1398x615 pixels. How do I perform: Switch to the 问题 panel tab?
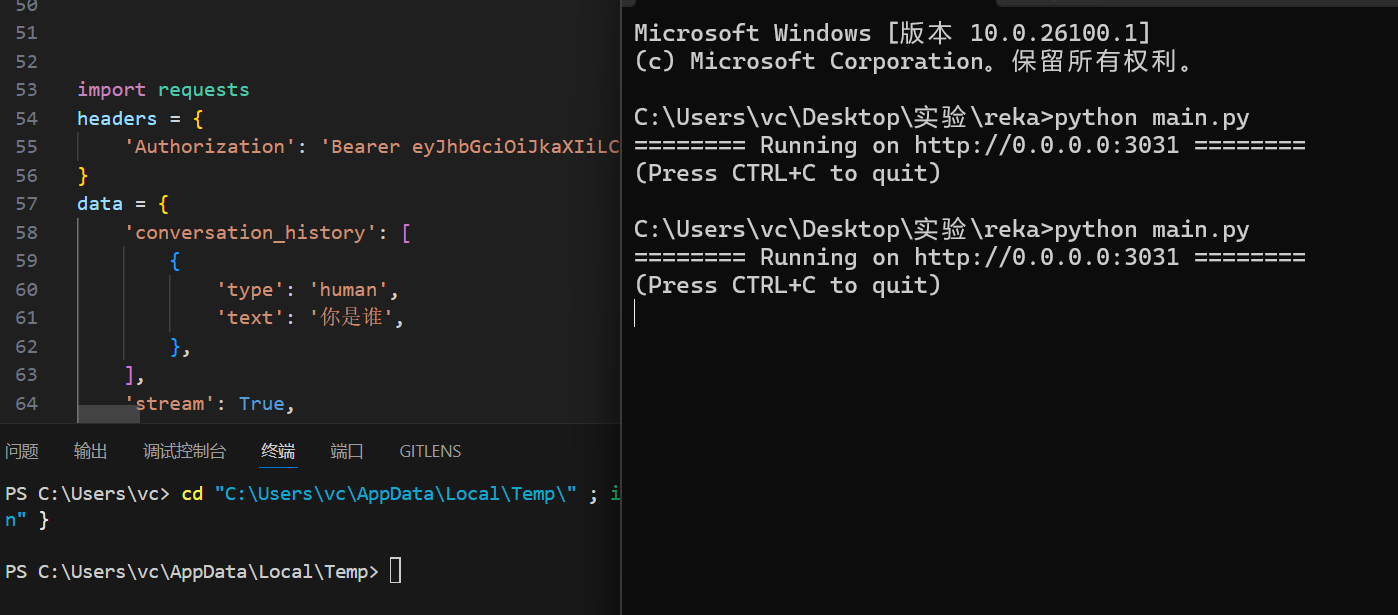point(22,451)
